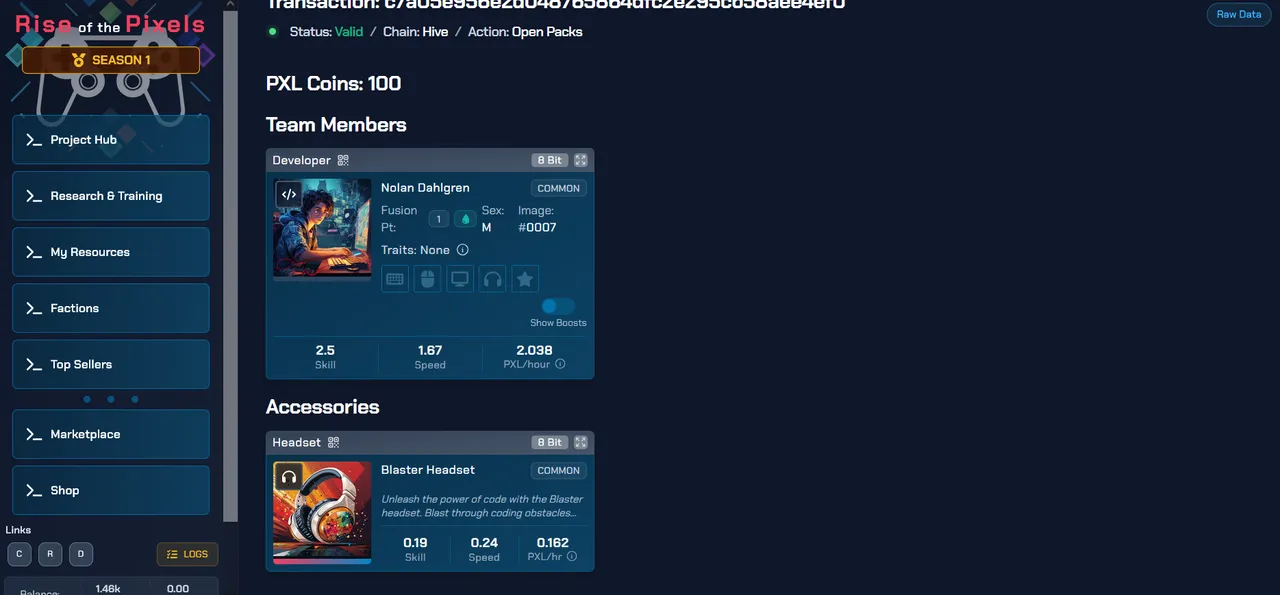Click the R link button

tap(50, 554)
